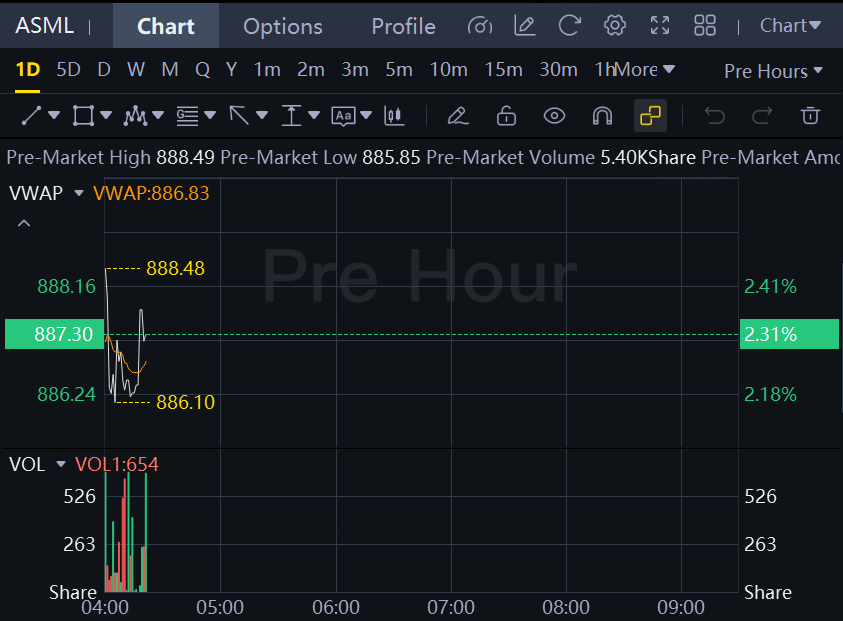Select the 3m interval
843x621 pixels.
[x=355, y=69]
